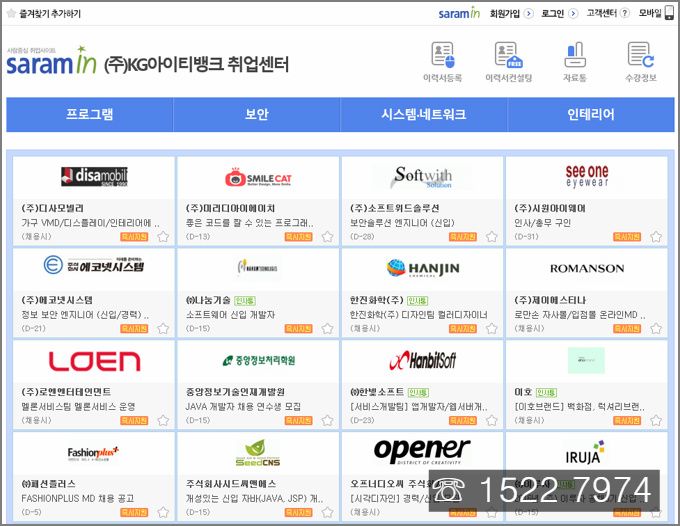Toggle star on 중앙정보기술인재개발원 card
Screen dimensions: 680x526
327,421
